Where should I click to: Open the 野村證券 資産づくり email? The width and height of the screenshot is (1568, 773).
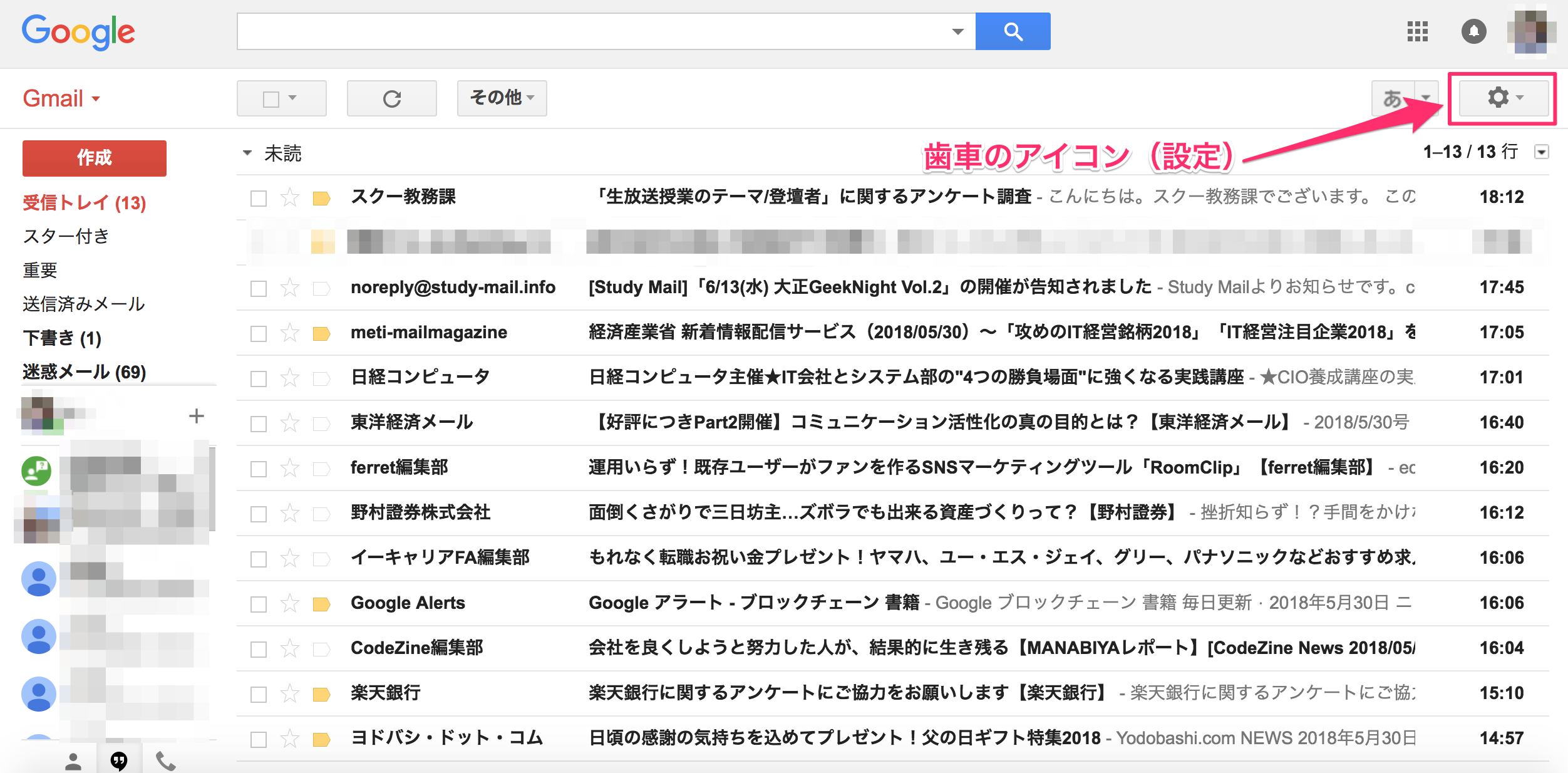tap(892, 513)
